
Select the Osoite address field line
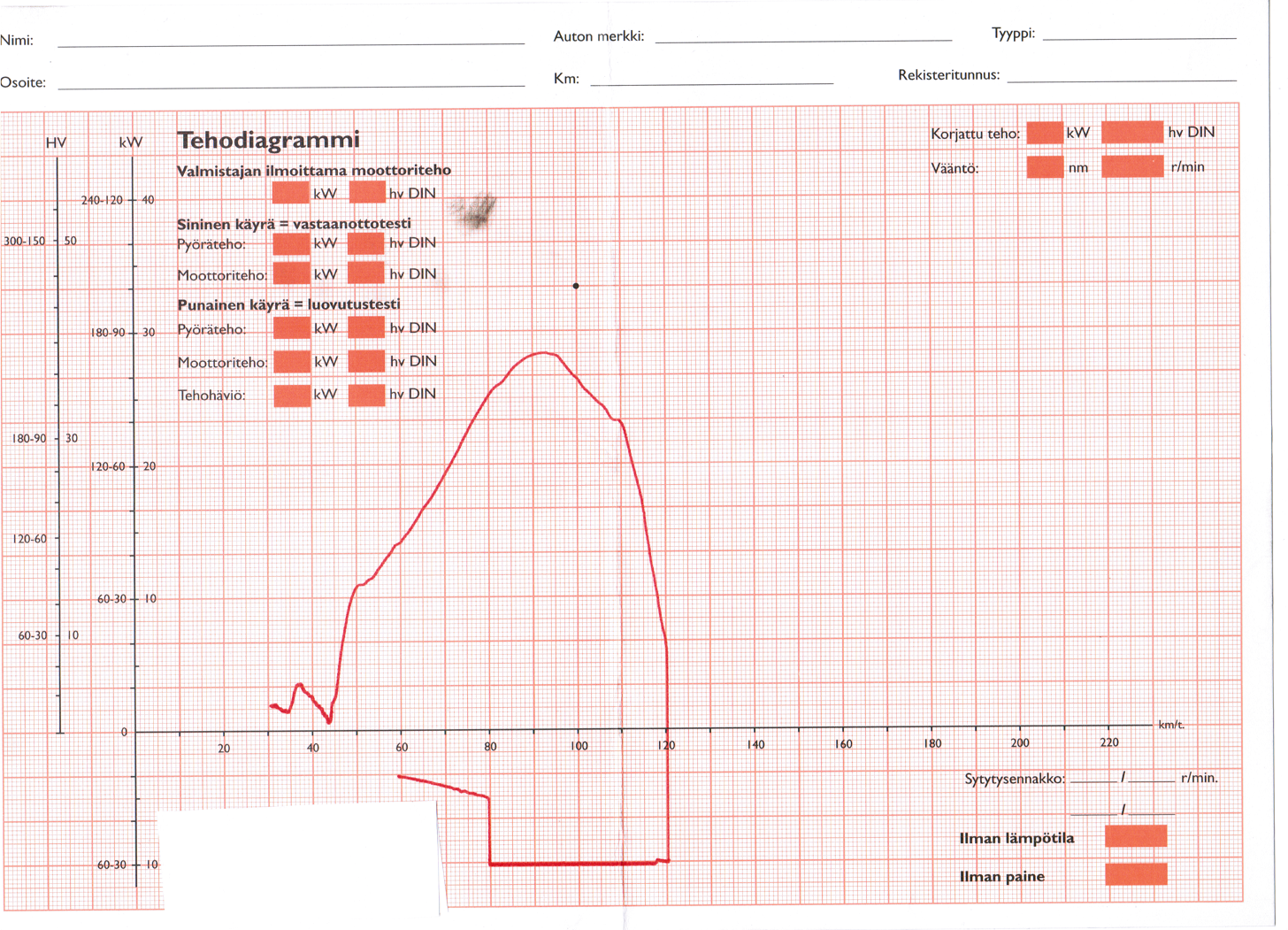(x=290, y=83)
